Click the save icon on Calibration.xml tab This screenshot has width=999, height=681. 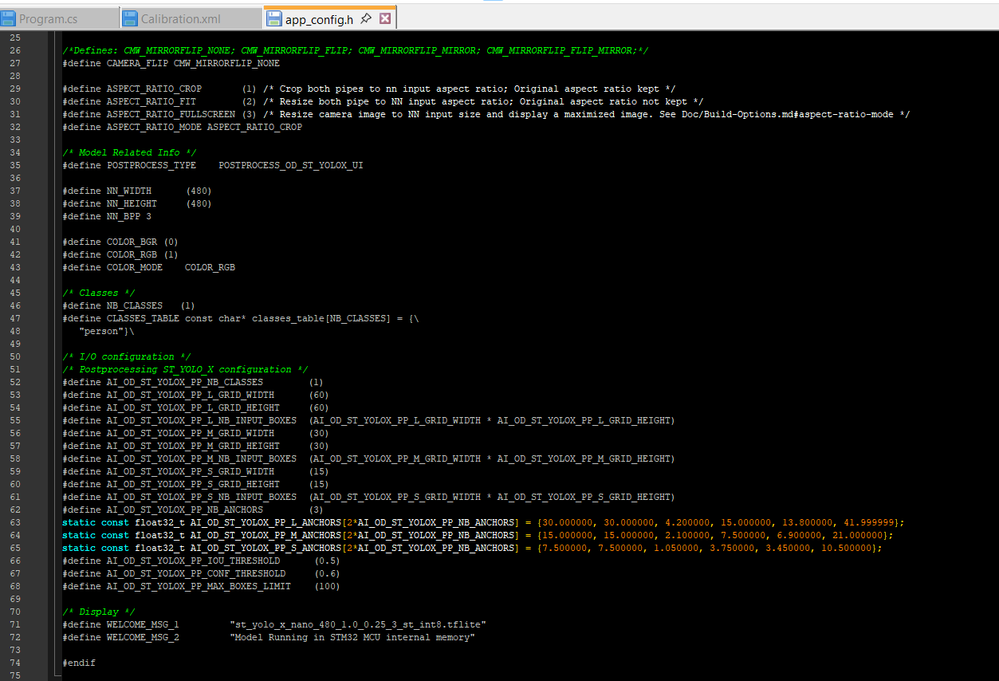(130, 18)
